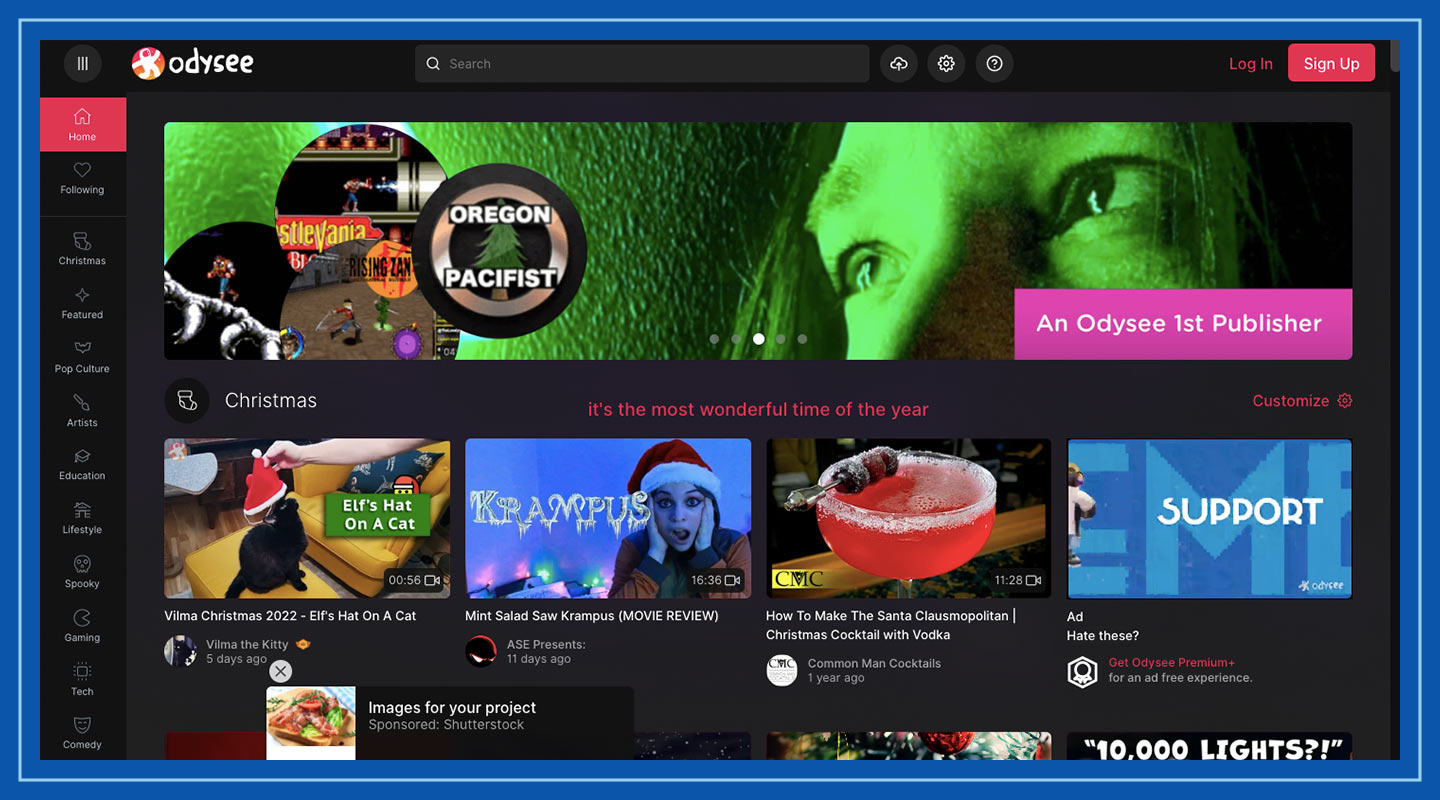Click inside the Search field

pos(640,63)
